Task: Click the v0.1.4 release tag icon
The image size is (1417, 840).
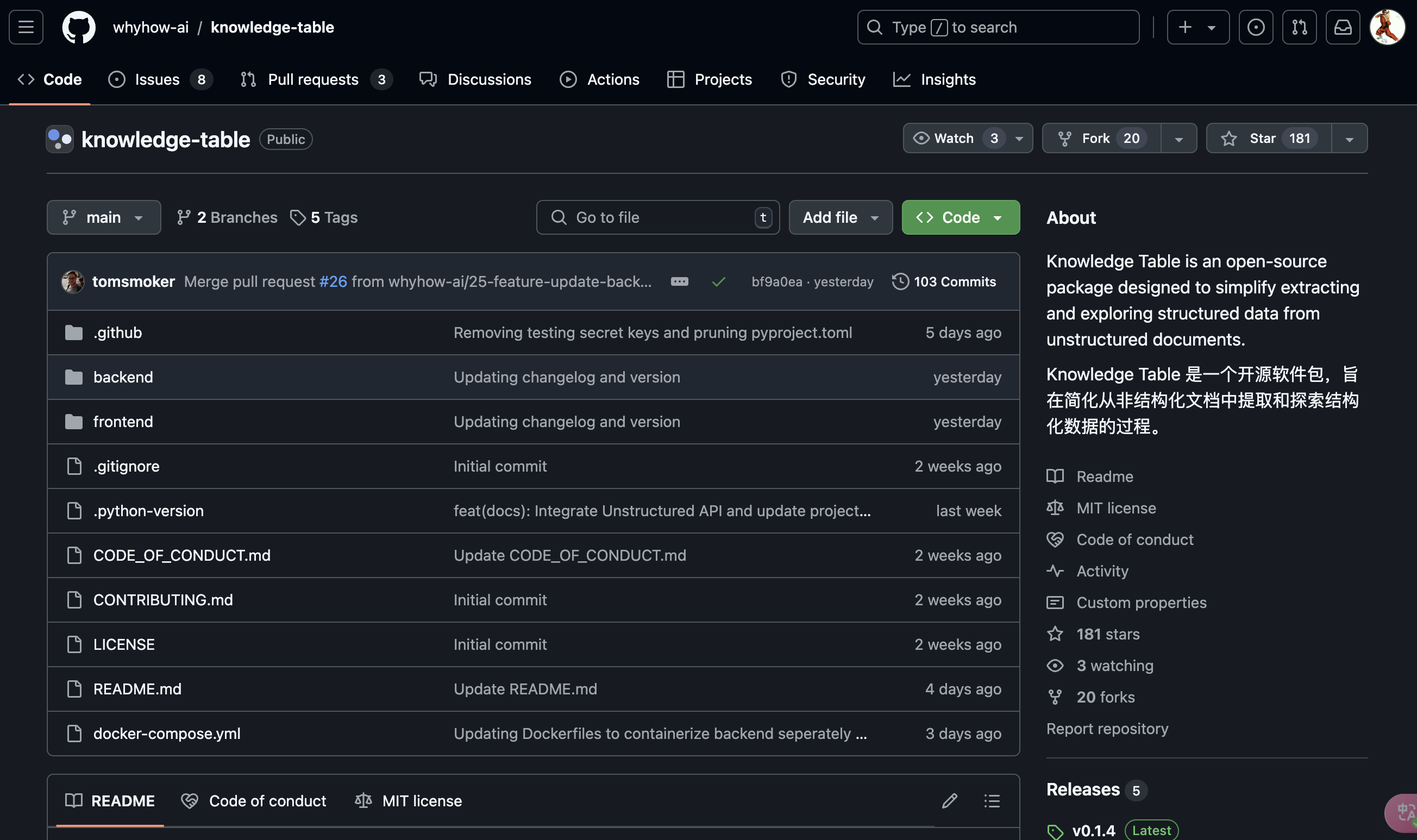Action: (1055, 831)
